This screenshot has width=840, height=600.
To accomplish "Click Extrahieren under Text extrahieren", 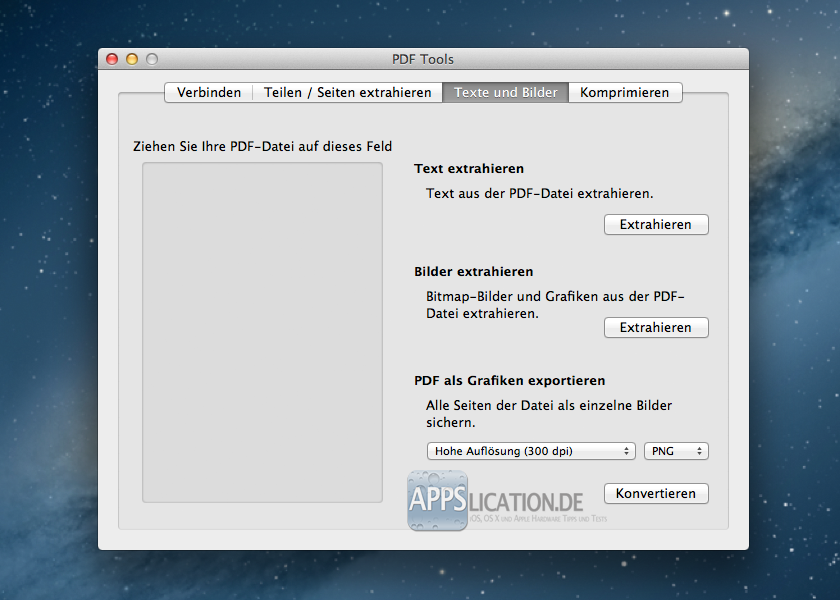I will coord(656,224).
